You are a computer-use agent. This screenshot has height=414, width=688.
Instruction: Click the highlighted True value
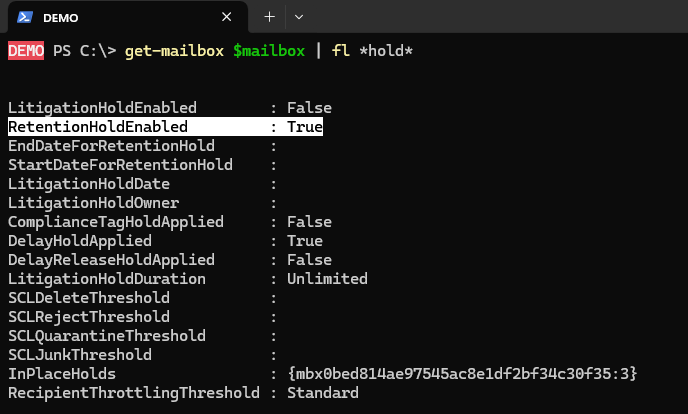pyautogui.click(x=304, y=127)
